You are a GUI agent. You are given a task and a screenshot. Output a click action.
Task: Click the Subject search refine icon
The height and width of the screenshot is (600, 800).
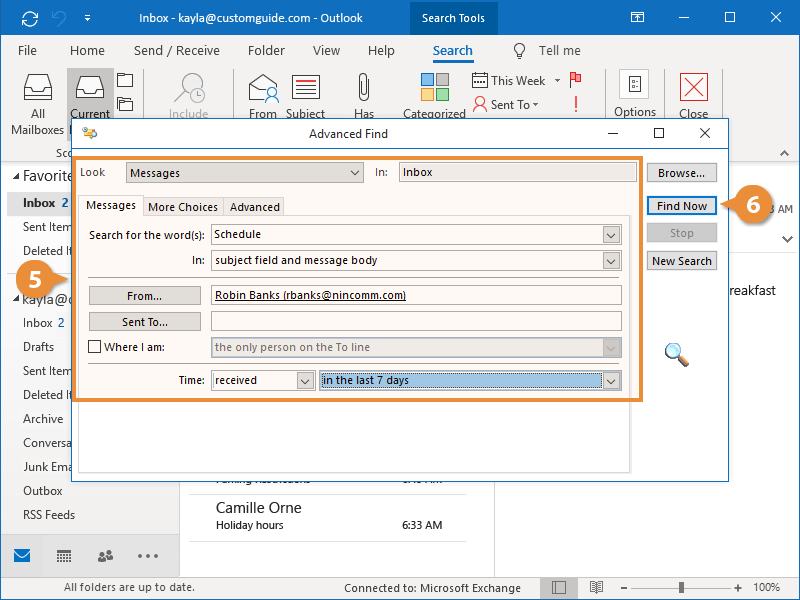point(306,87)
